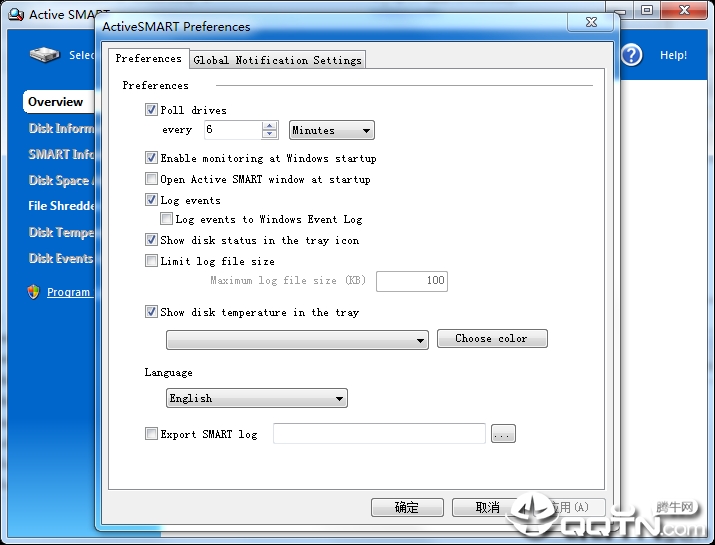Toggle the Log events checkbox
Viewport: 715px width, 545px height.
click(x=151, y=200)
